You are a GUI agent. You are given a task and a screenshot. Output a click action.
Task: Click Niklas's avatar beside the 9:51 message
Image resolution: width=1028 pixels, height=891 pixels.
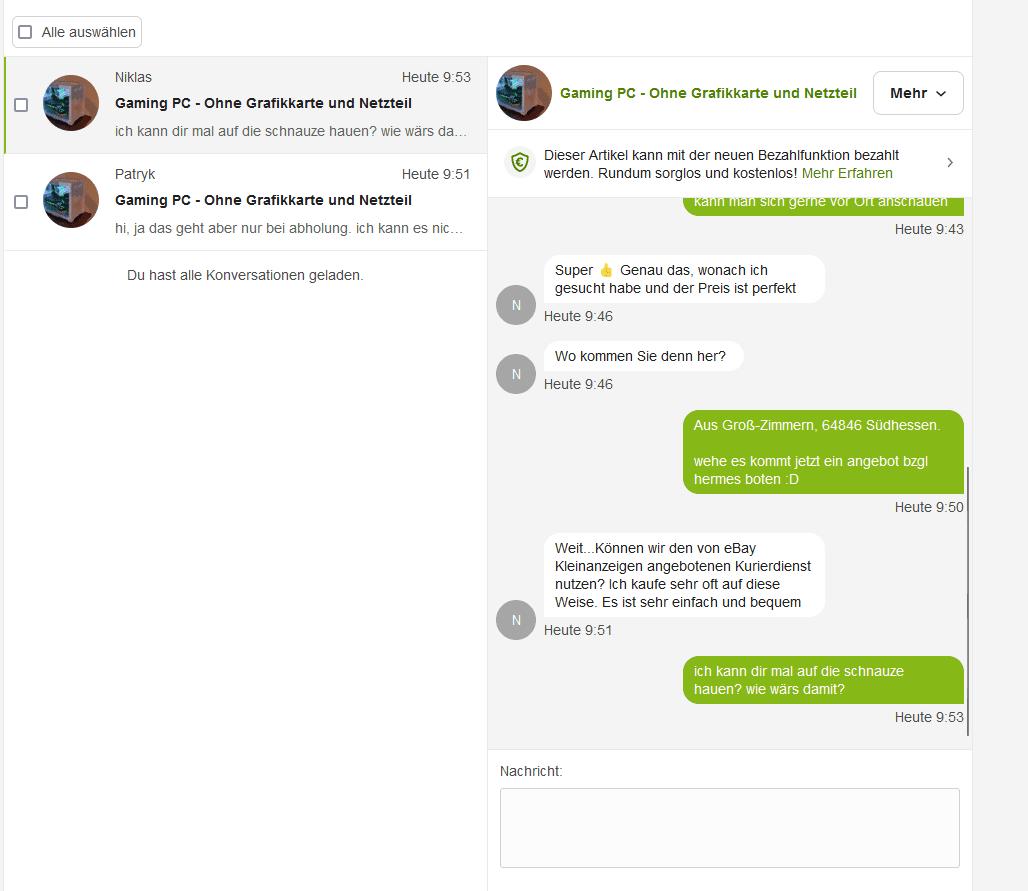click(x=516, y=620)
